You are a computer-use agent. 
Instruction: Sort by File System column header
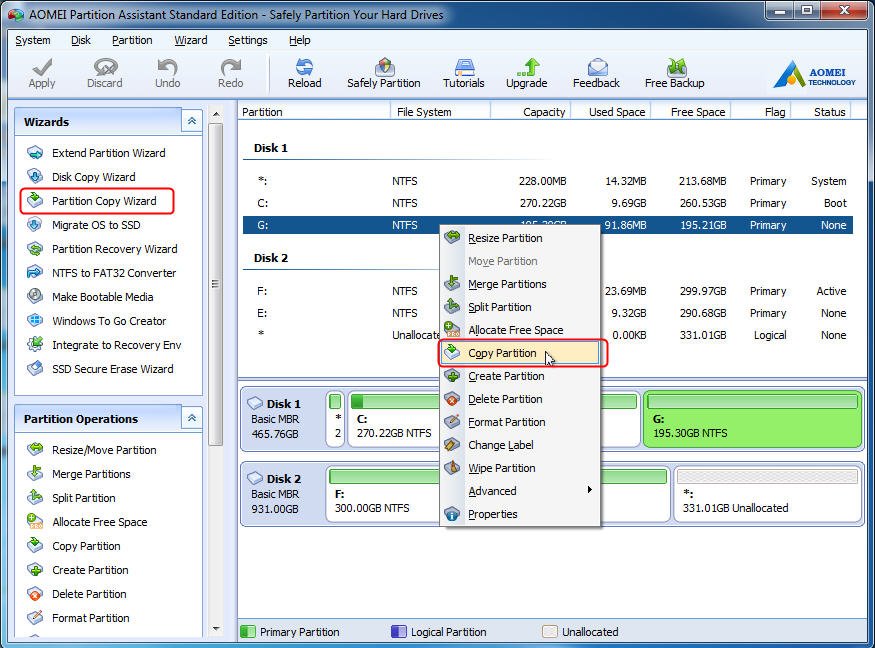coord(440,112)
